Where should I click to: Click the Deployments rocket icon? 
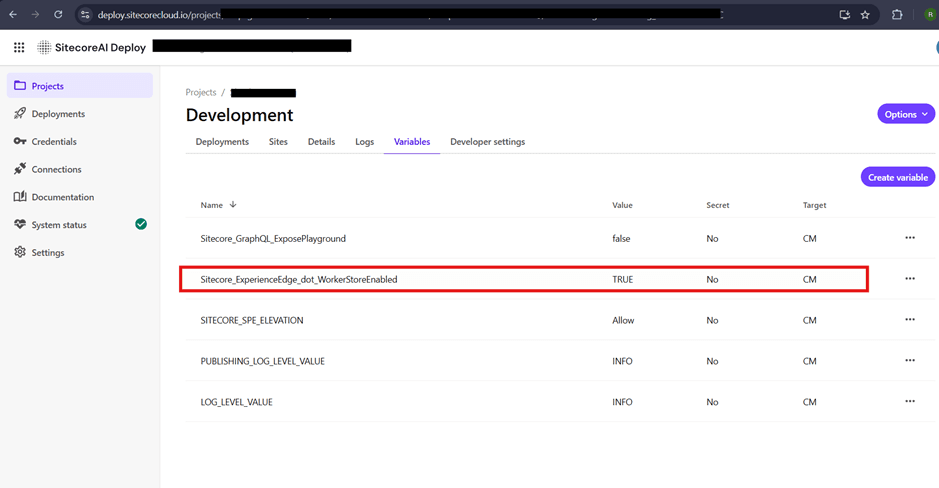tap(20, 114)
